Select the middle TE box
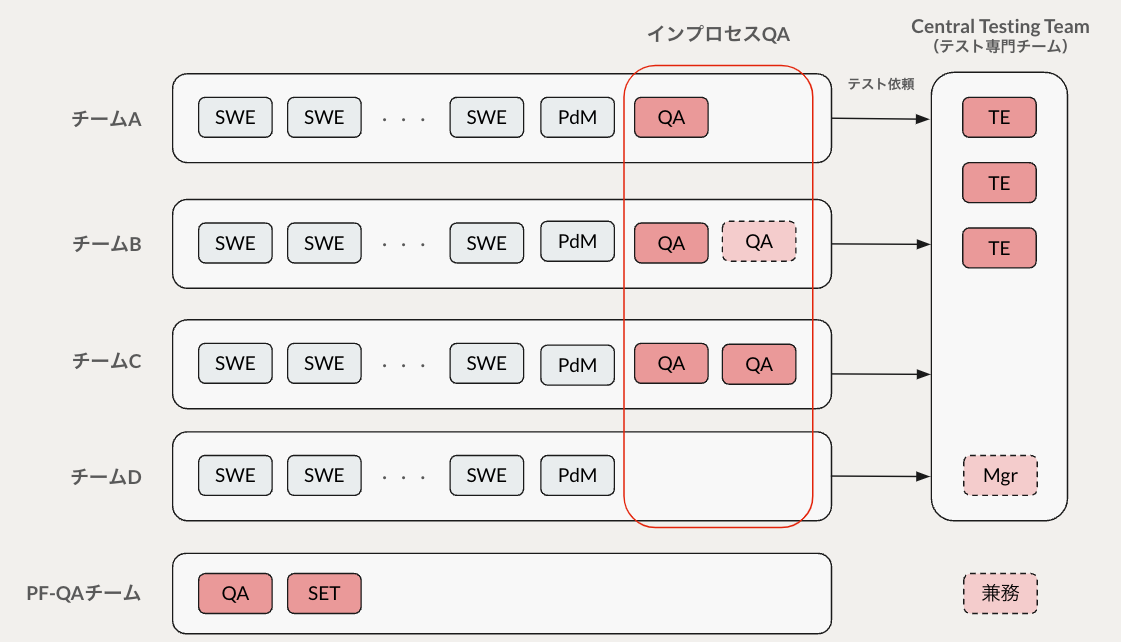The width and height of the screenshot is (1121, 642). 999,182
